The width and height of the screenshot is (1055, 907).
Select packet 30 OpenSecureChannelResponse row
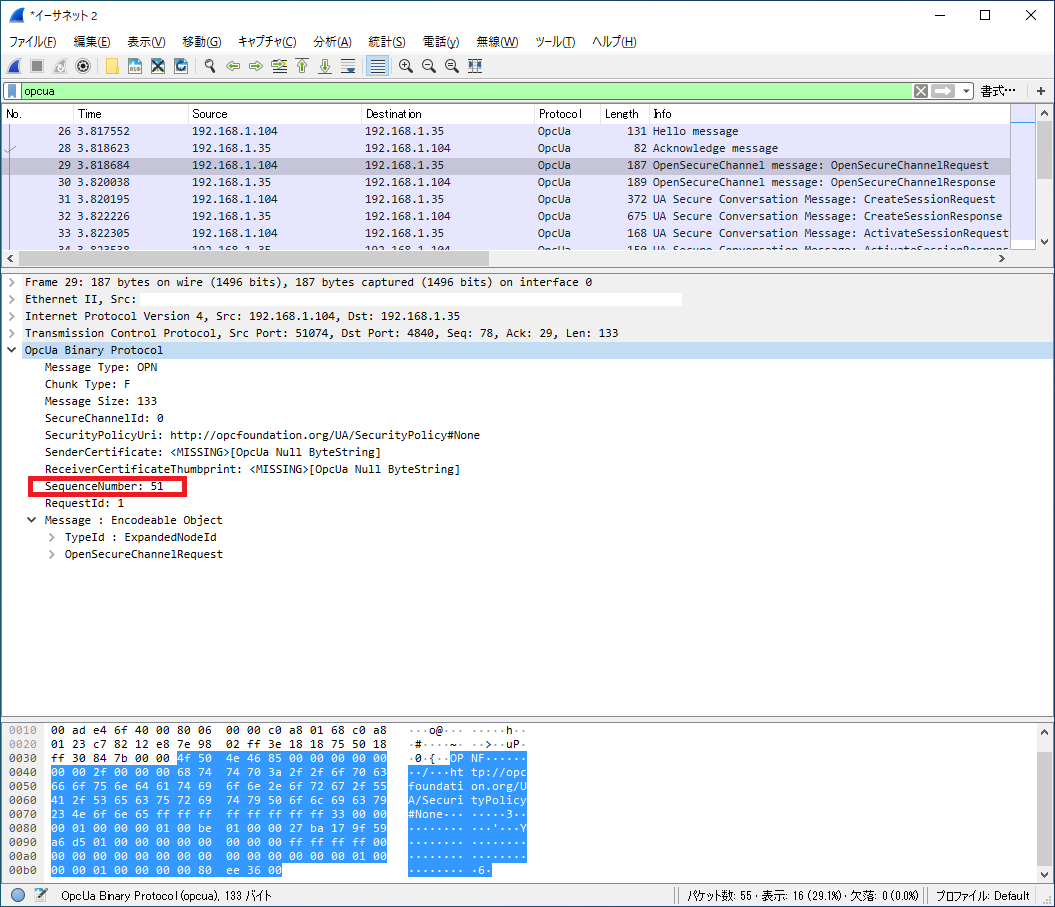506,182
